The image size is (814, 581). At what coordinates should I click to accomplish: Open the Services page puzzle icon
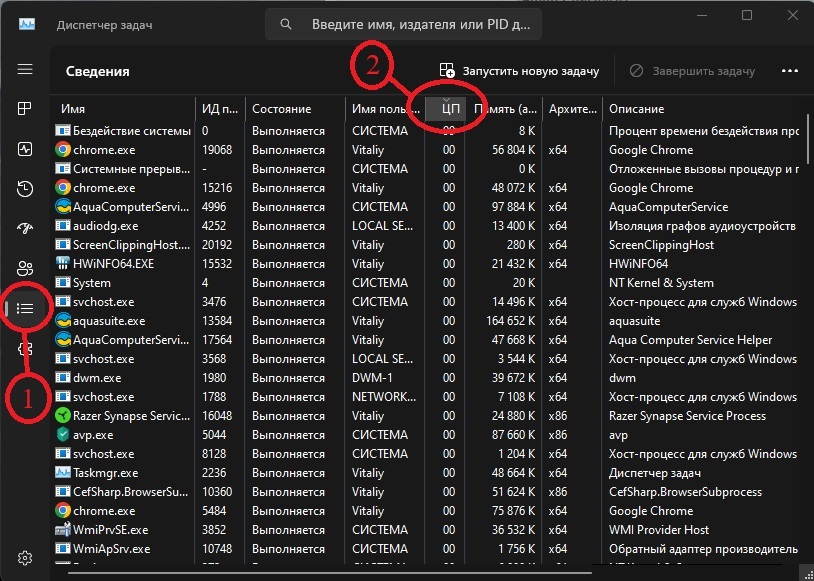(25, 348)
